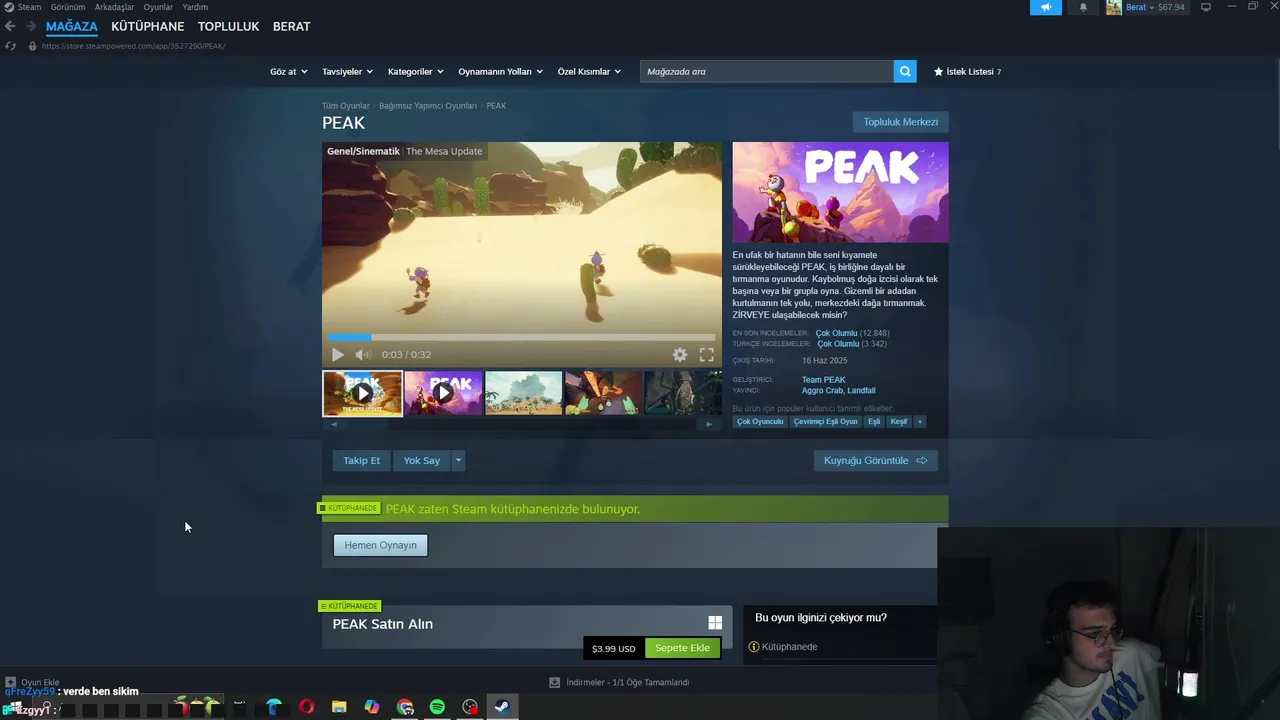Expand the Kategoriler dropdown
The image size is (1280, 720).
(x=415, y=72)
